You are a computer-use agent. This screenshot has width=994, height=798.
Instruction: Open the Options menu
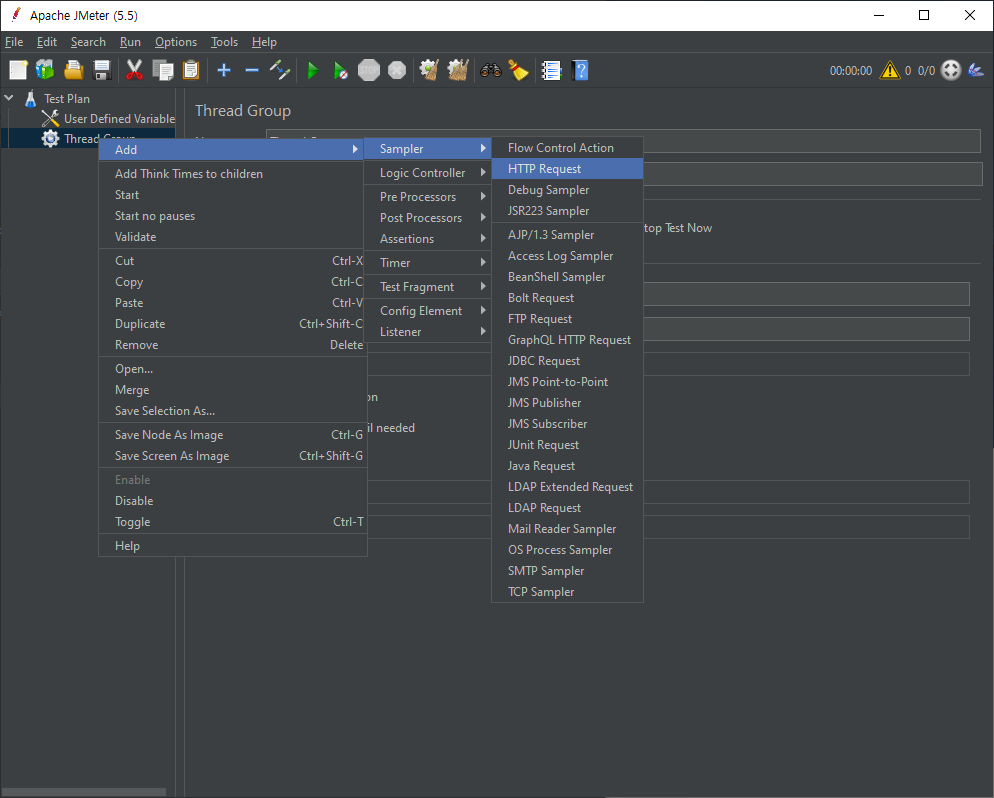[x=176, y=42]
